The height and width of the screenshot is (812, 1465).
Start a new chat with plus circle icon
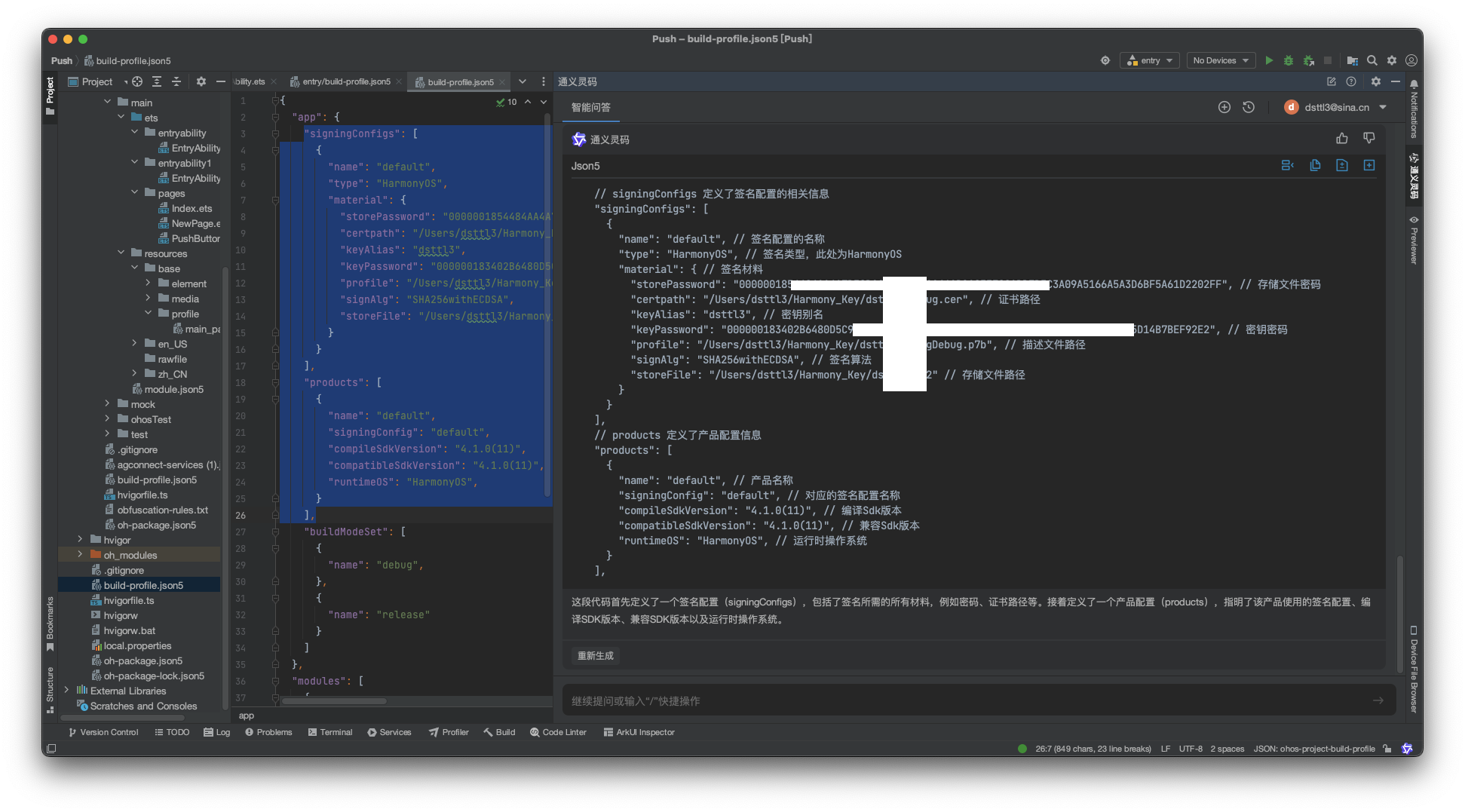(1224, 107)
